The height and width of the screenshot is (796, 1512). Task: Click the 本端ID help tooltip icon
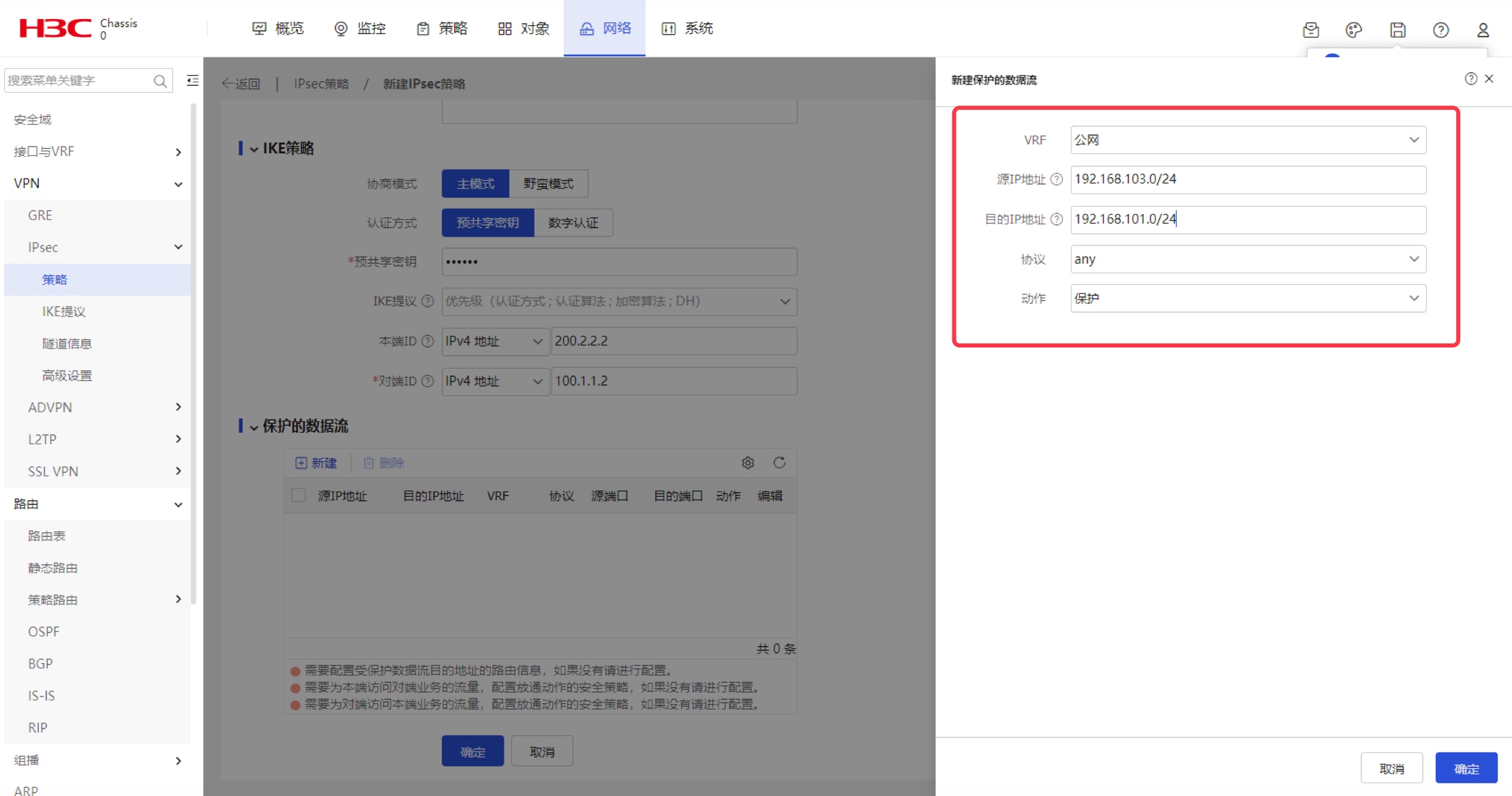tap(427, 341)
